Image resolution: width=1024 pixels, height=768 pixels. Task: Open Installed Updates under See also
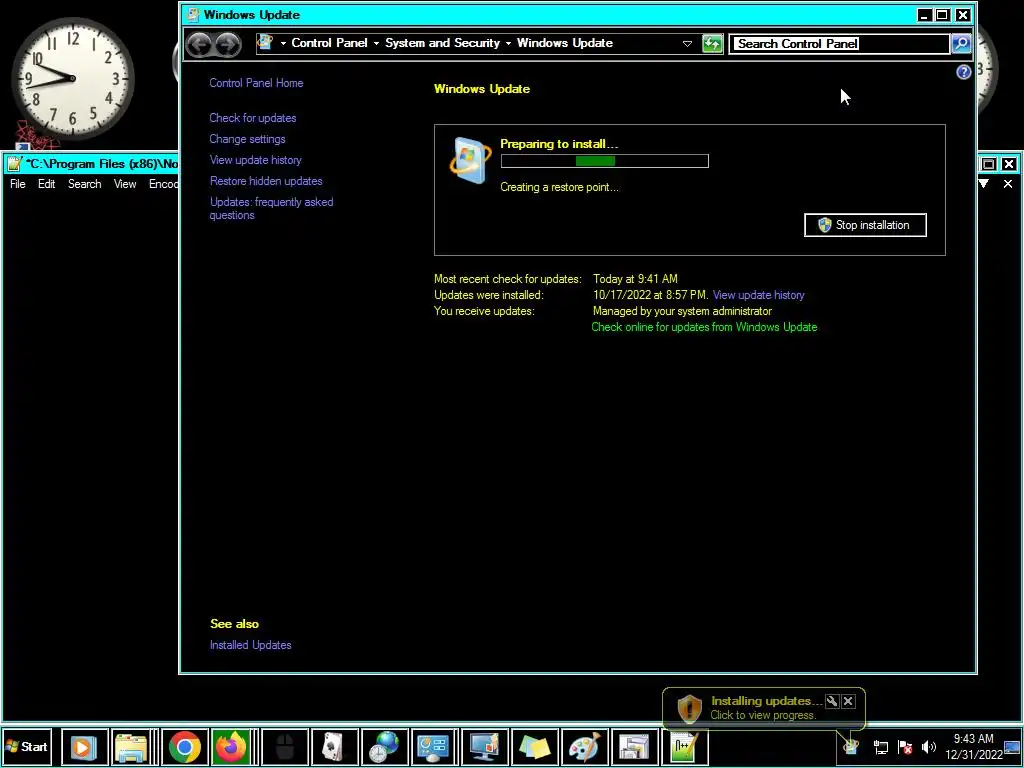(251, 645)
